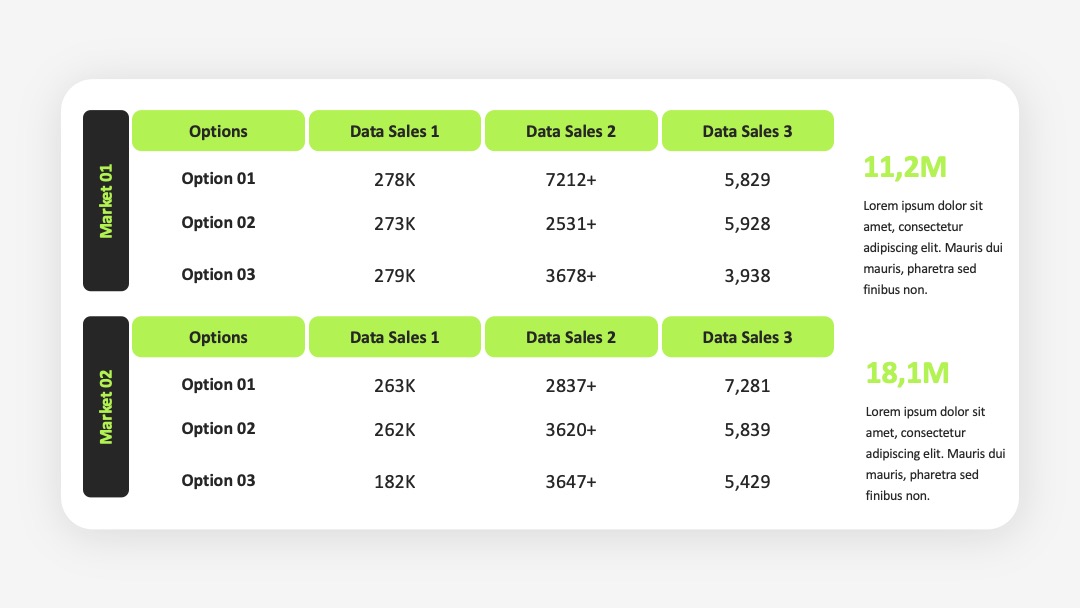
Task: Select the 11,2M green heading
Action: [904, 167]
